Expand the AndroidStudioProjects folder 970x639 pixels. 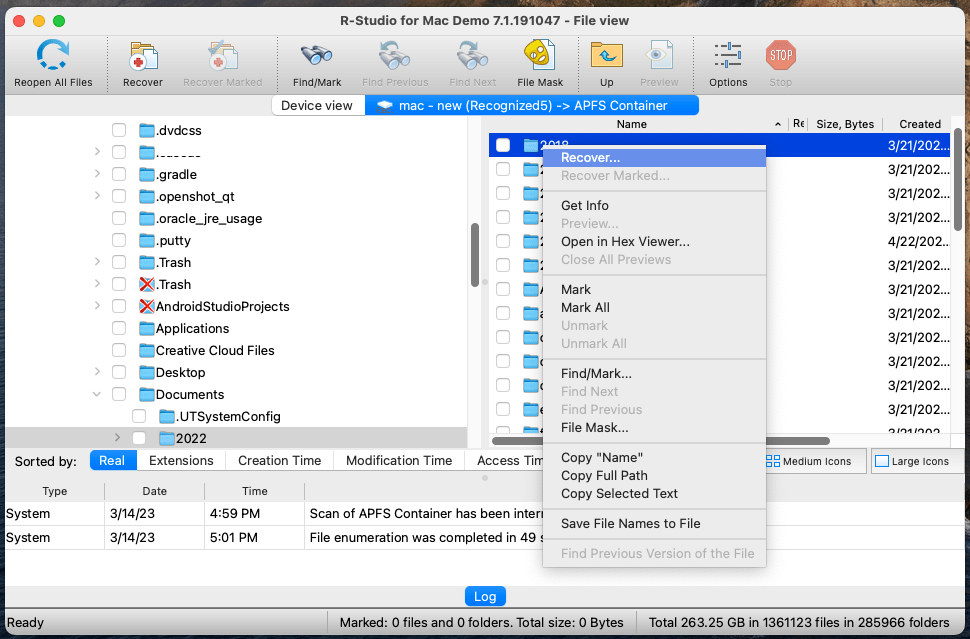point(97,306)
